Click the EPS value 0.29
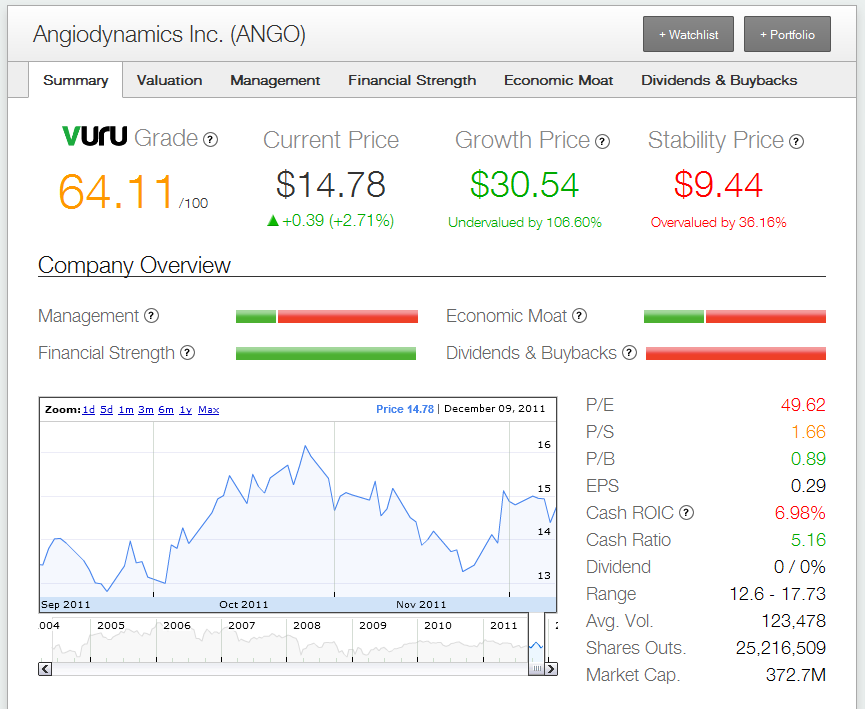 pyautogui.click(x=808, y=486)
